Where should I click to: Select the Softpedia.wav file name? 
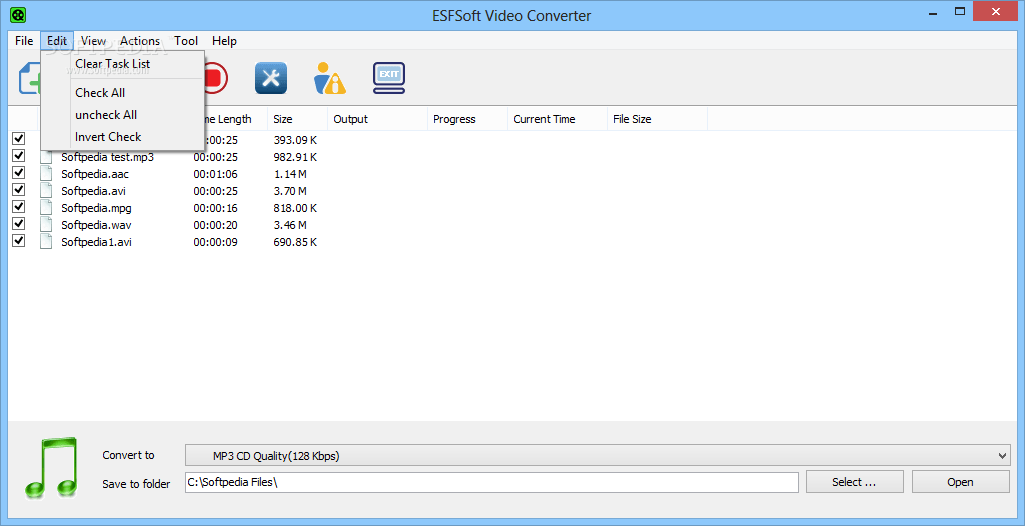pos(97,225)
